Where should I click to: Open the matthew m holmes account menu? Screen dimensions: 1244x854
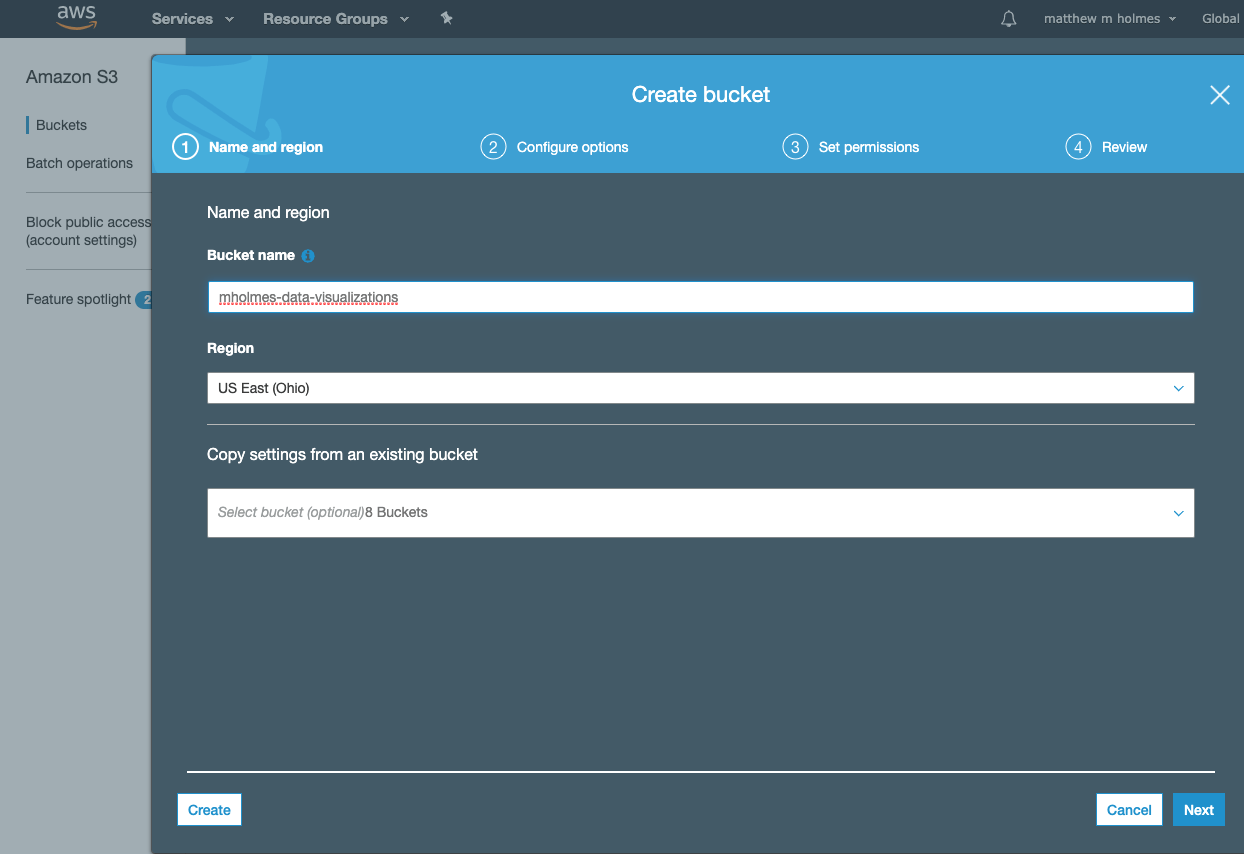(x=1110, y=19)
